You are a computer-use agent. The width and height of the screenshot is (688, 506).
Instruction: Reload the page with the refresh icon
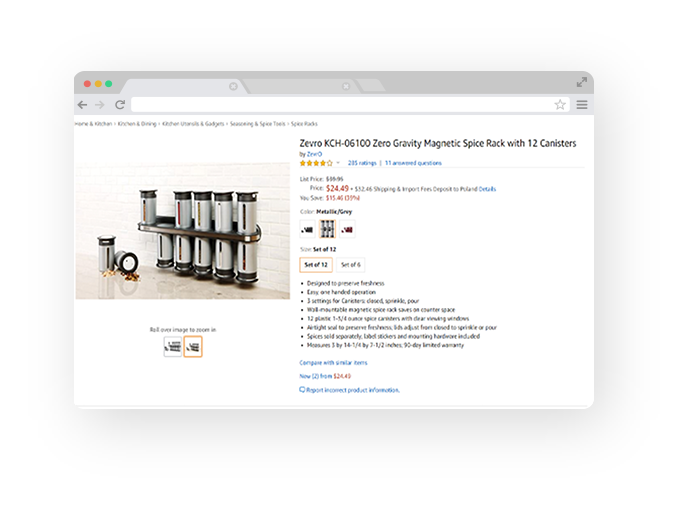pyautogui.click(x=120, y=104)
